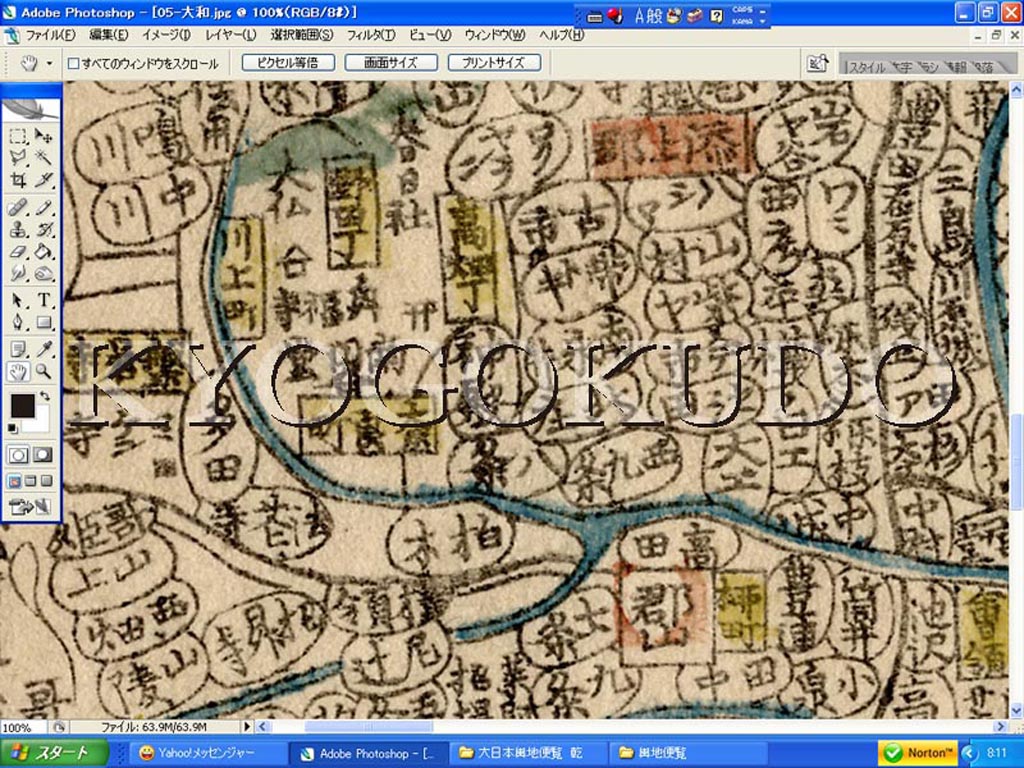Viewport: 1024px width, 768px height.
Task: Open the ファイル(F) menu
Action: coord(50,35)
